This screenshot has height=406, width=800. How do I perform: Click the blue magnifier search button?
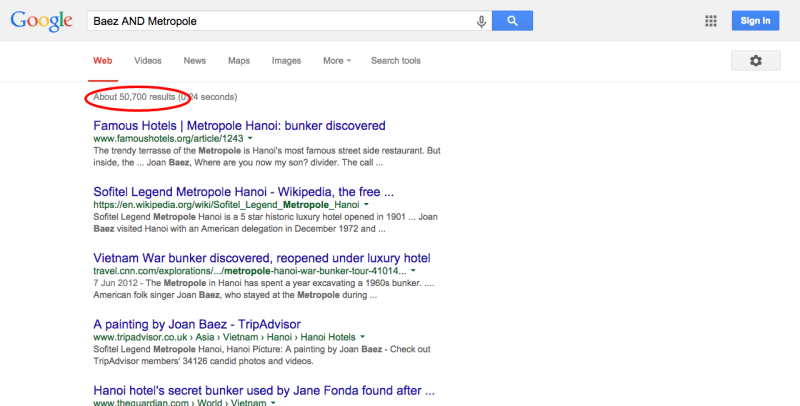pos(513,20)
